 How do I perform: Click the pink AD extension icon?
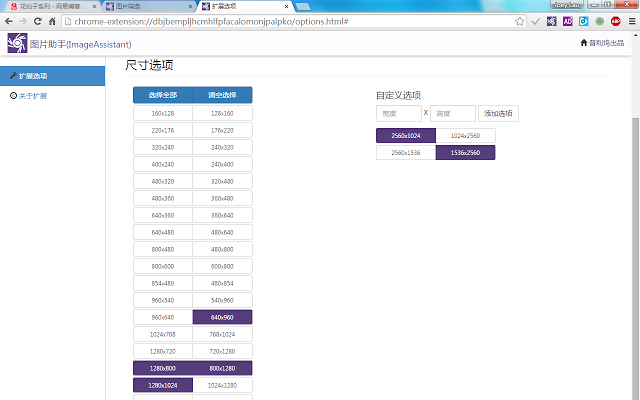pos(567,20)
